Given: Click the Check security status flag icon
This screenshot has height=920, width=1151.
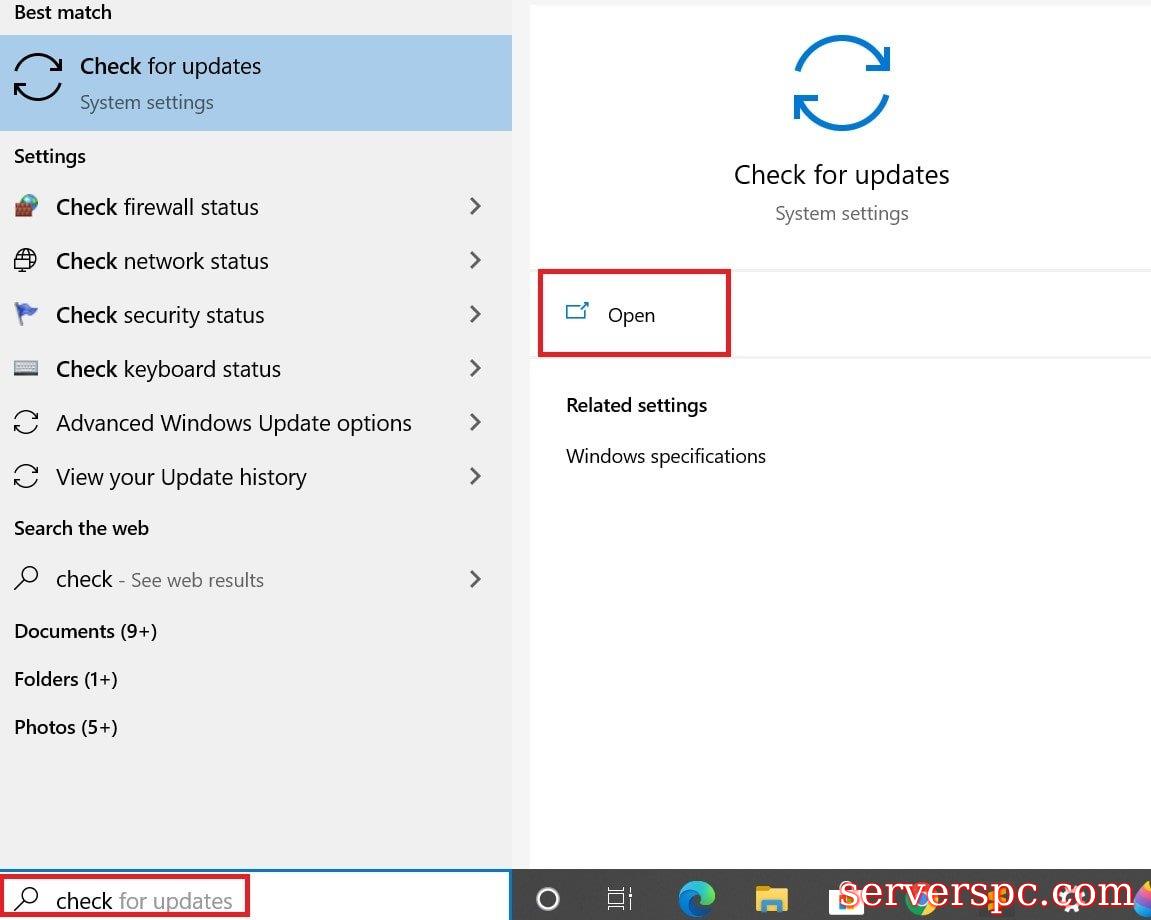Looking at the screenshot, I should pyautogui.click(x=26, y=315).
